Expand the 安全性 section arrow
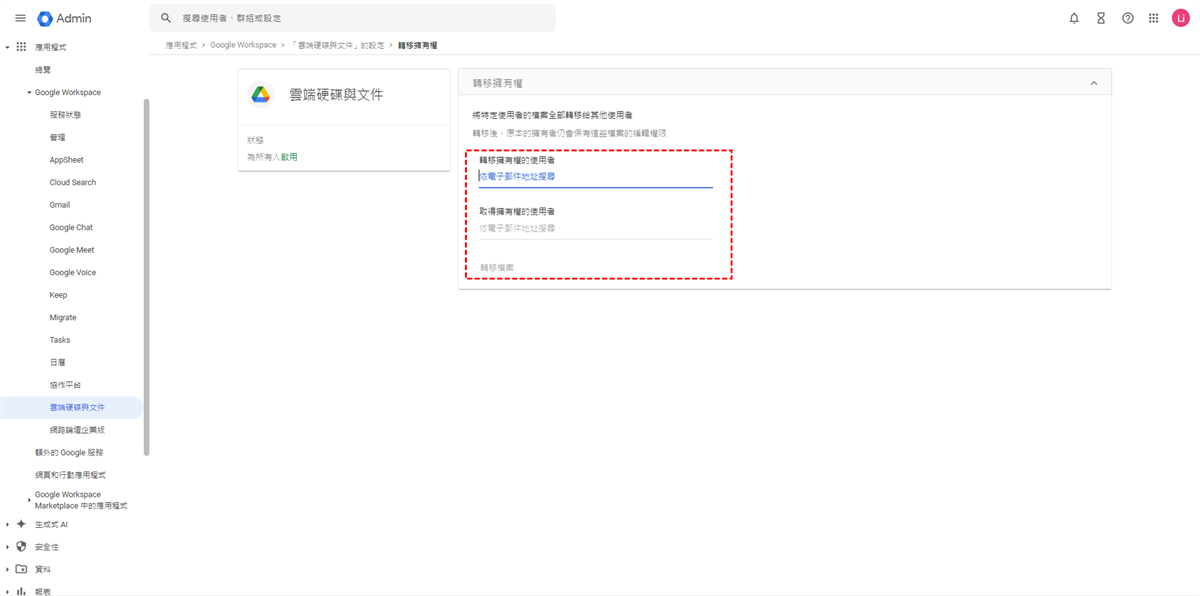Viewport: 1200px width, 596px height. 8,547
